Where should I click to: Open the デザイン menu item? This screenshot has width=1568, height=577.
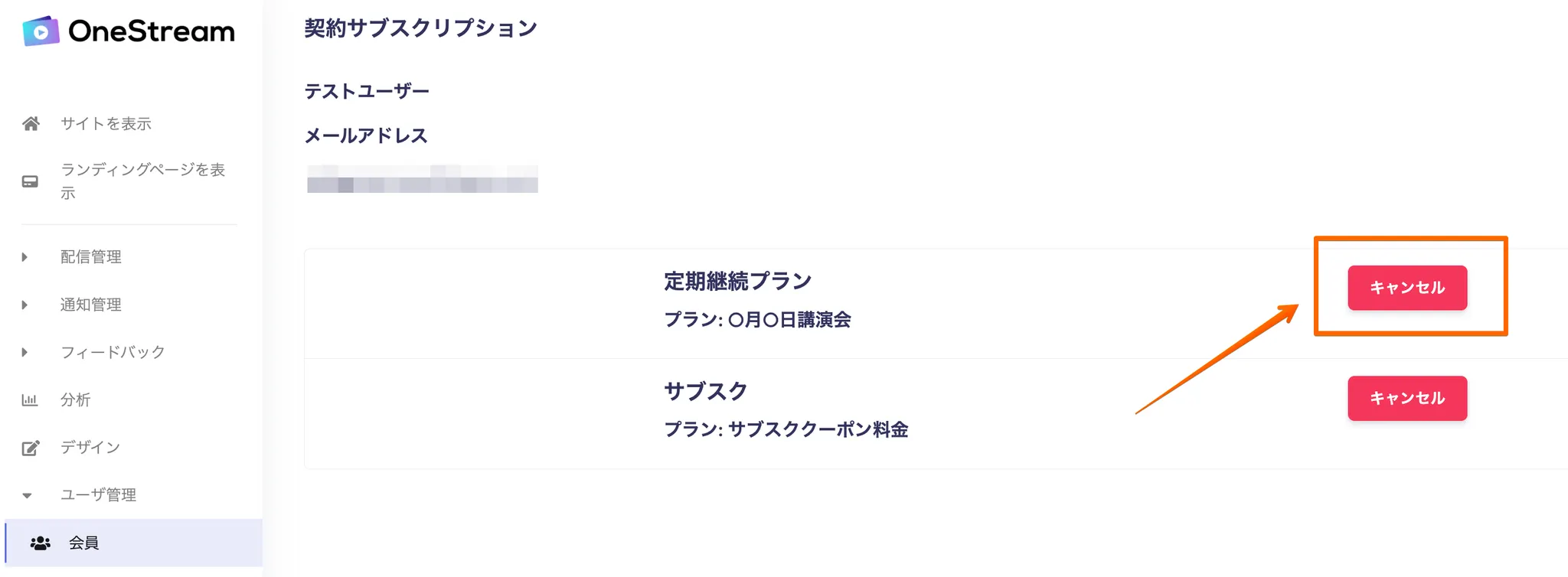click(90, 448)
